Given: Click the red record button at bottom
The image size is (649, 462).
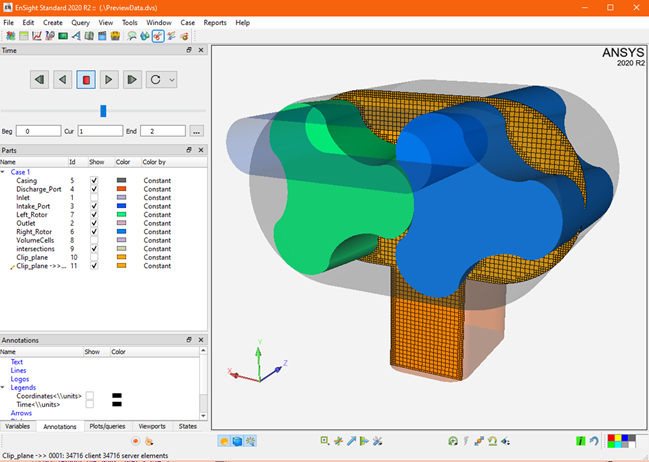Looking at the screenshot, I should pyautogui.click(x=135, y=441).
